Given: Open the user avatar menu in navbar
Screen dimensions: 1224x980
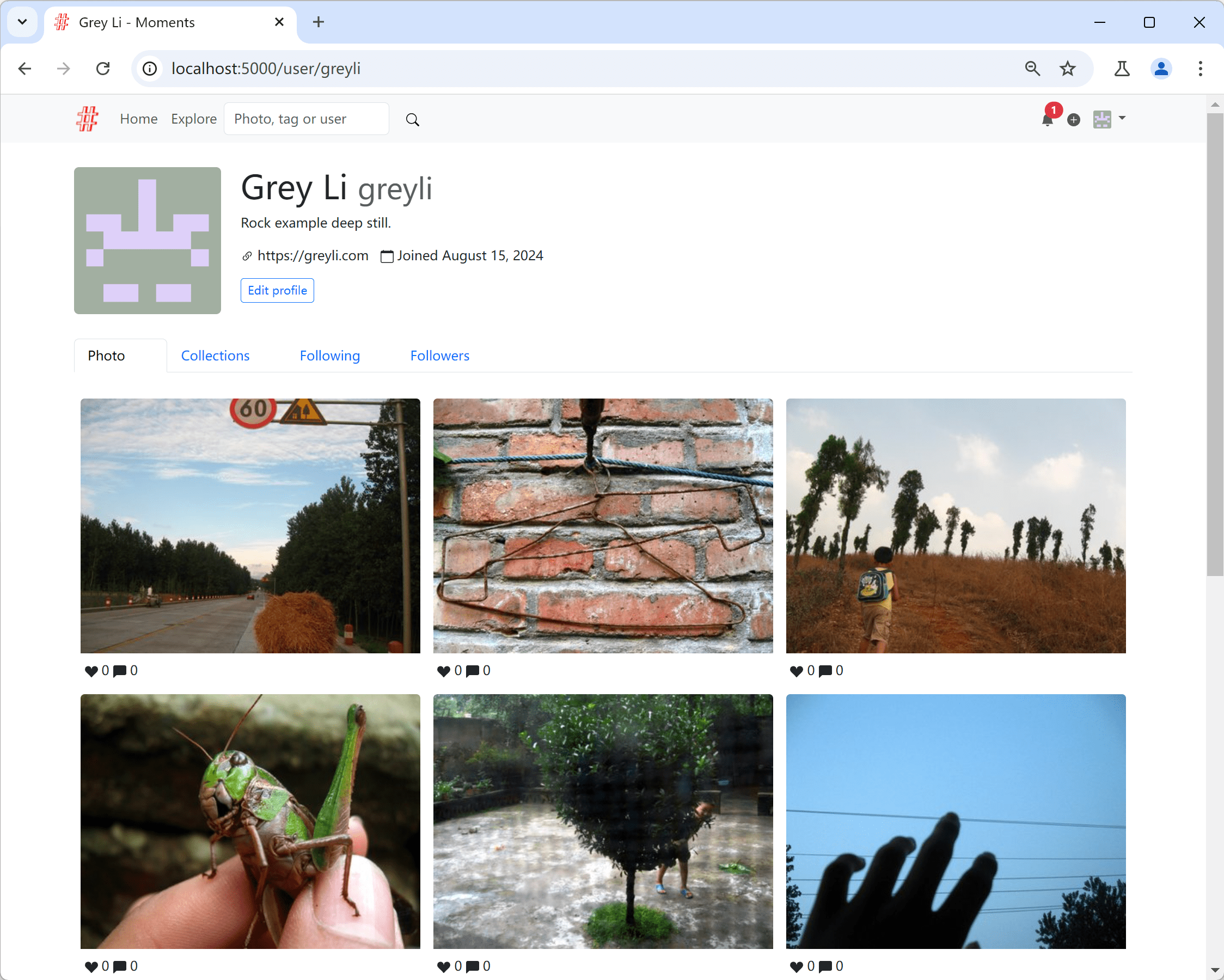Looking at the screenshot, I should click(1109, 119).
